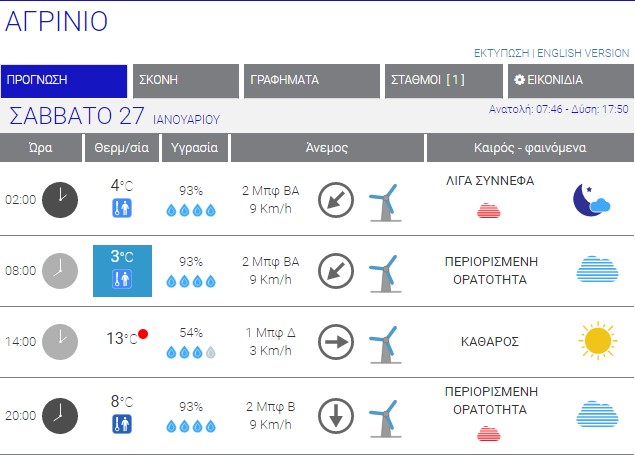Click the red cloud icon under ΛΙΓΑ ΣΥΝΝΕΦΑ
The image size is (635, 455).
[x=488, y=210]
